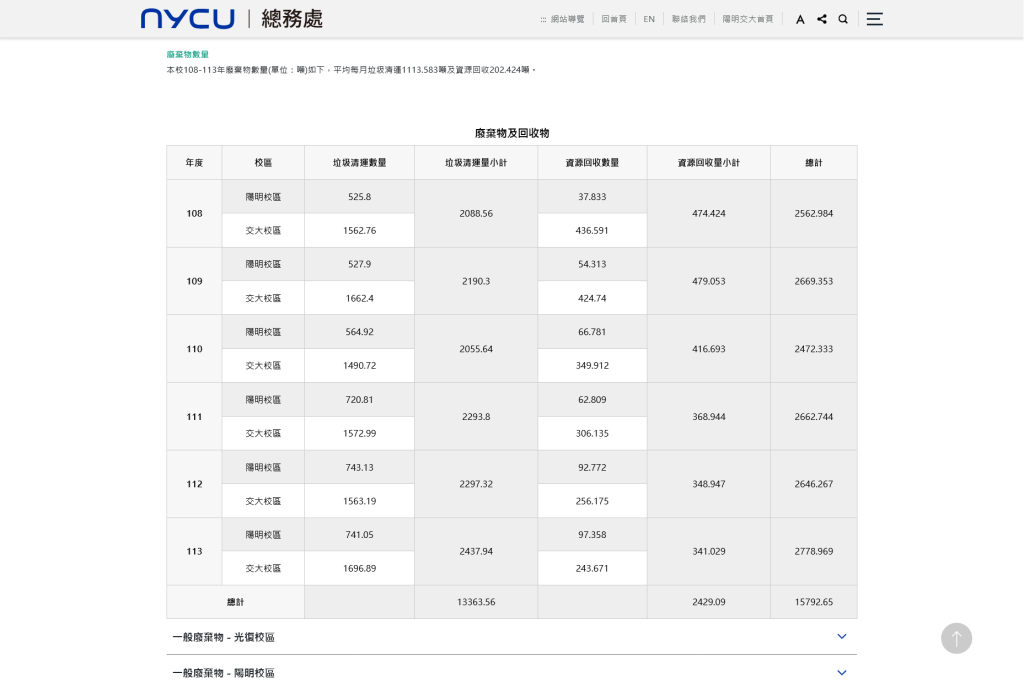The width and height of the screenshot is (1024, 689).
Task: Open the hamburger menu icon
Action: (874, 19)
